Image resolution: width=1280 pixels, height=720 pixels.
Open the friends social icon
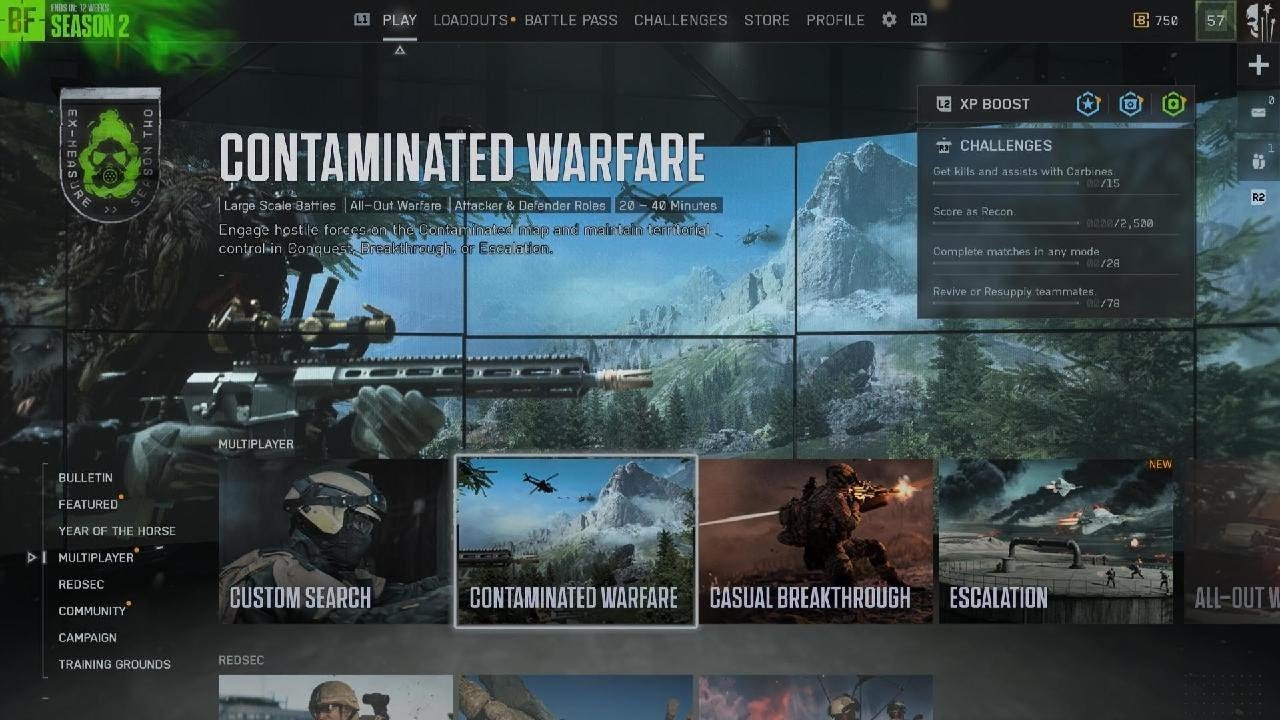(1258, 160)
